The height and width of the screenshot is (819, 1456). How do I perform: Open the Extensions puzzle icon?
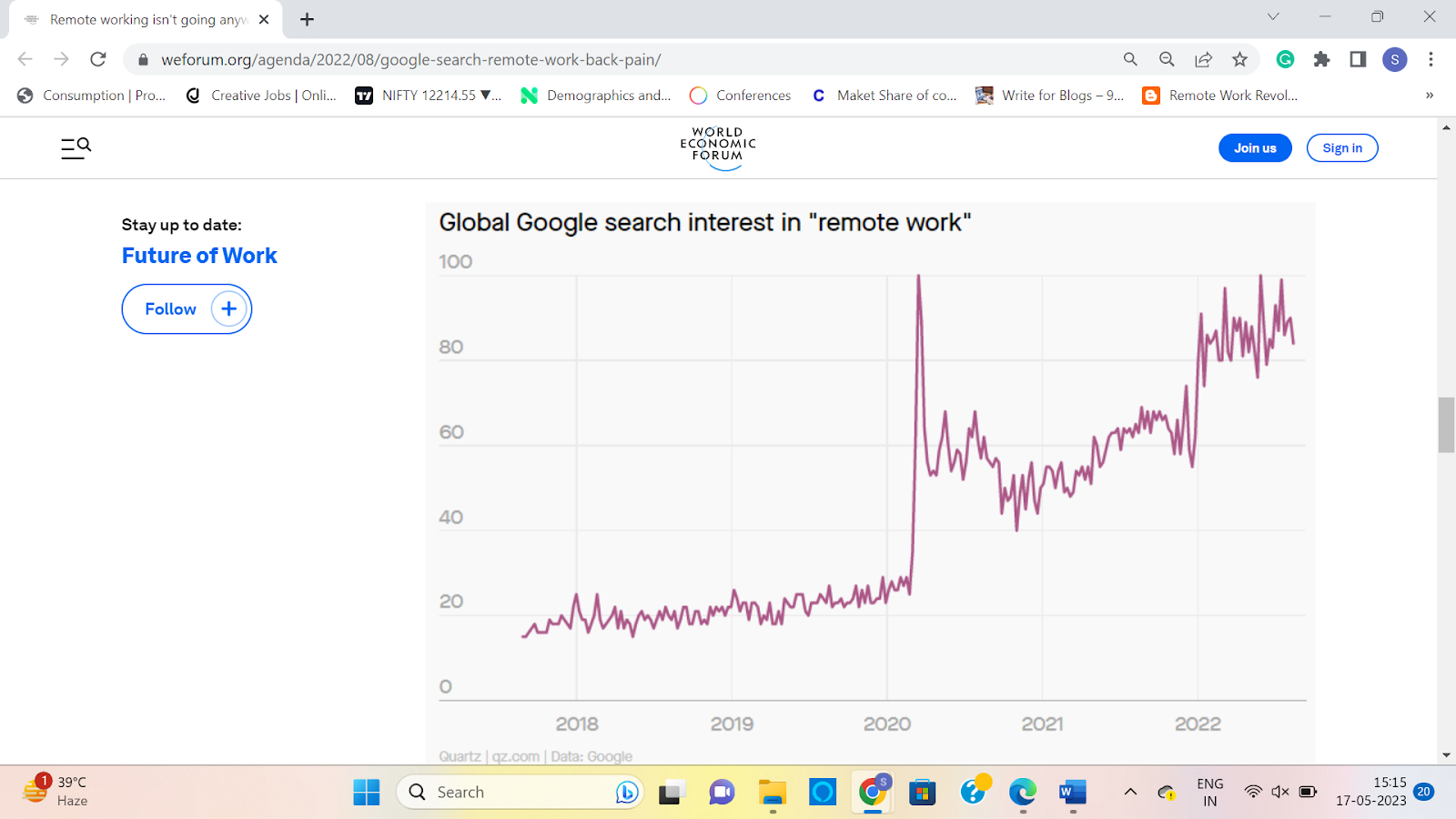(1321, 59)
